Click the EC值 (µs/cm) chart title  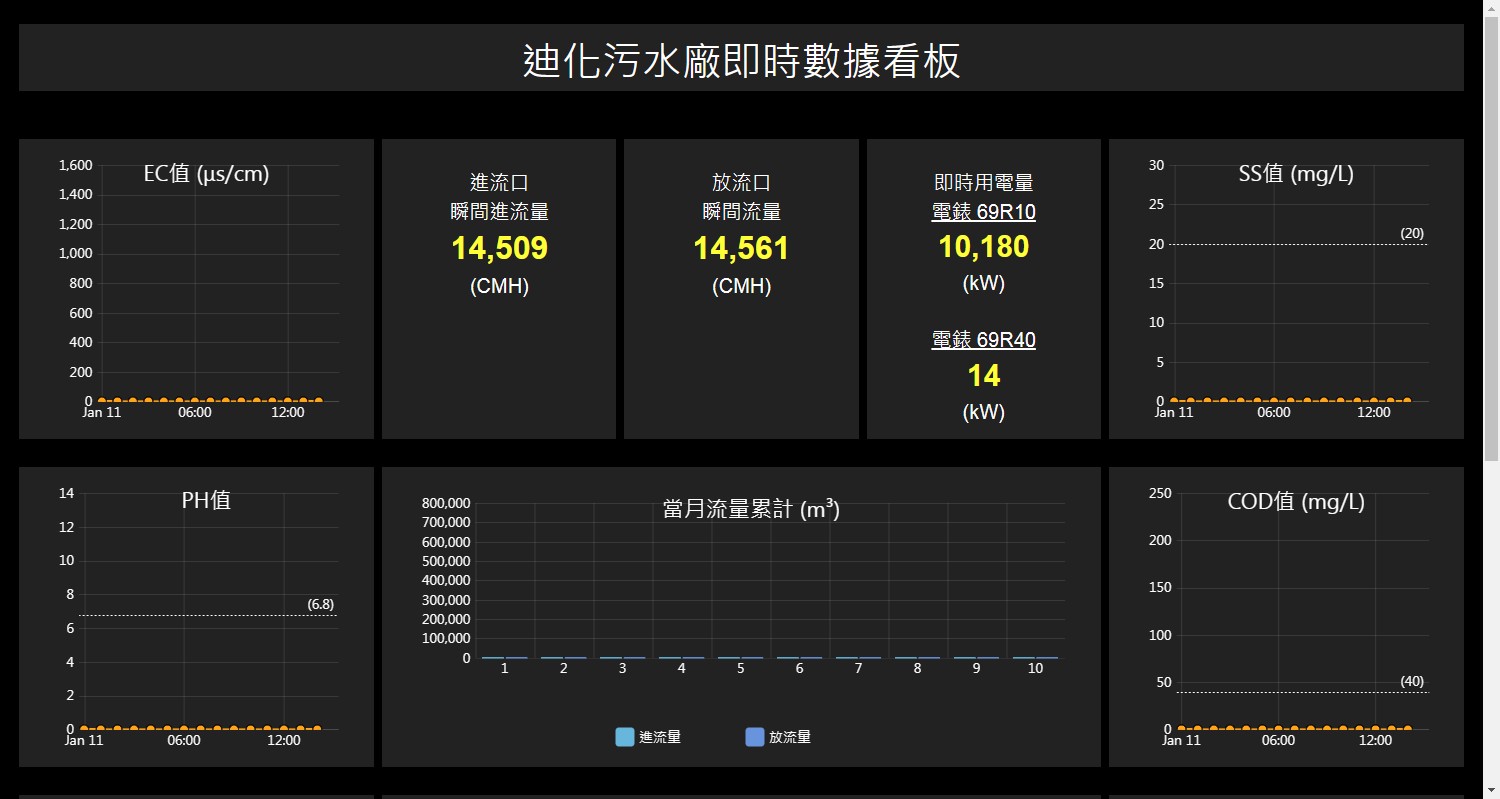tap(206, 174)
